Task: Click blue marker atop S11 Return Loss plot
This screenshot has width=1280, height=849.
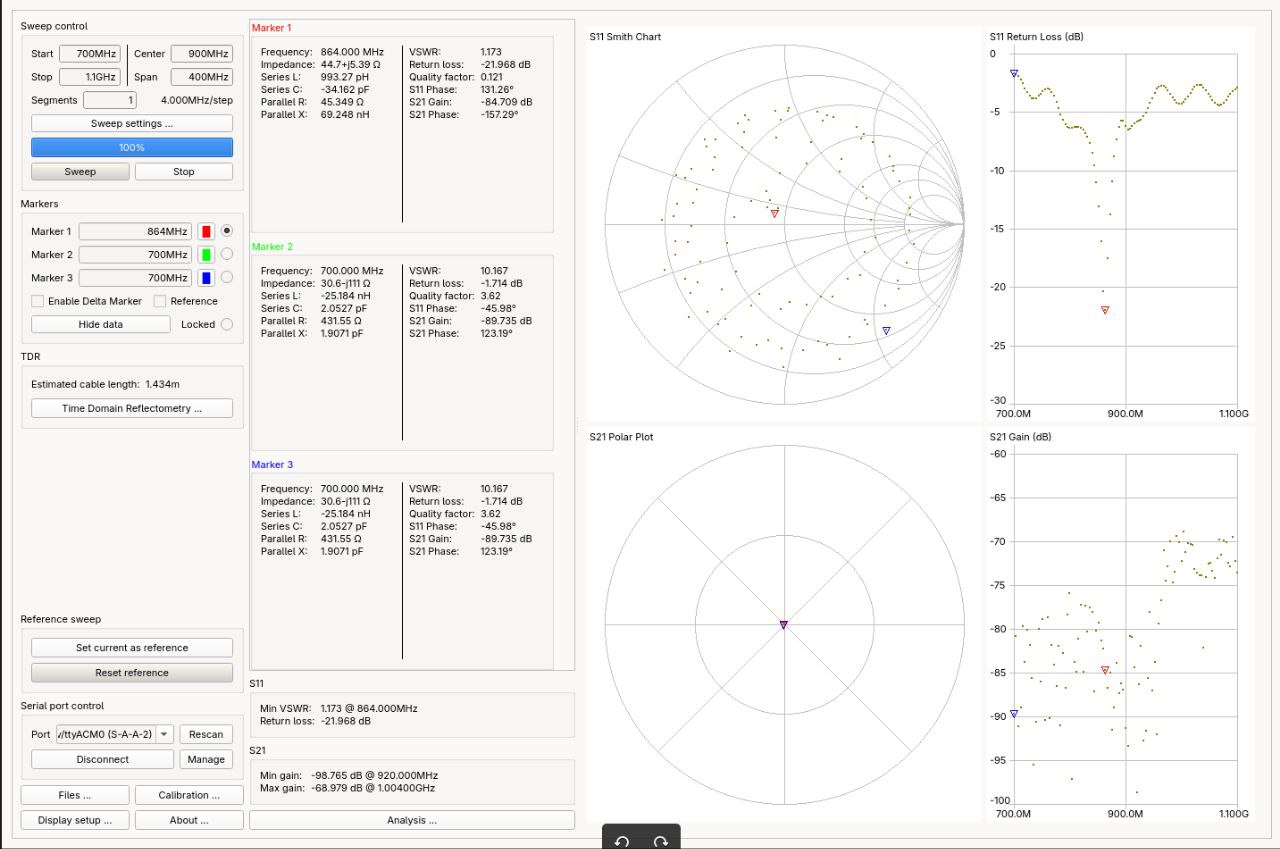Action: pos(1014,73)
